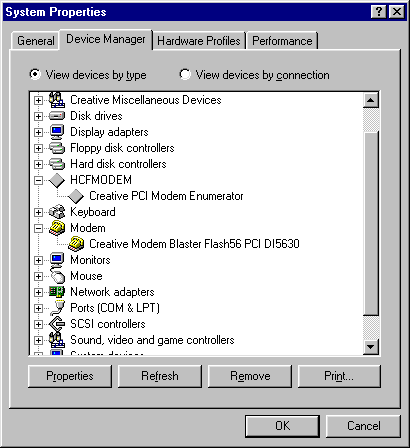Click the device list scroll down arrow
Image resolution: width=410 pixels, height=448 pixels.
click(371, 347)
